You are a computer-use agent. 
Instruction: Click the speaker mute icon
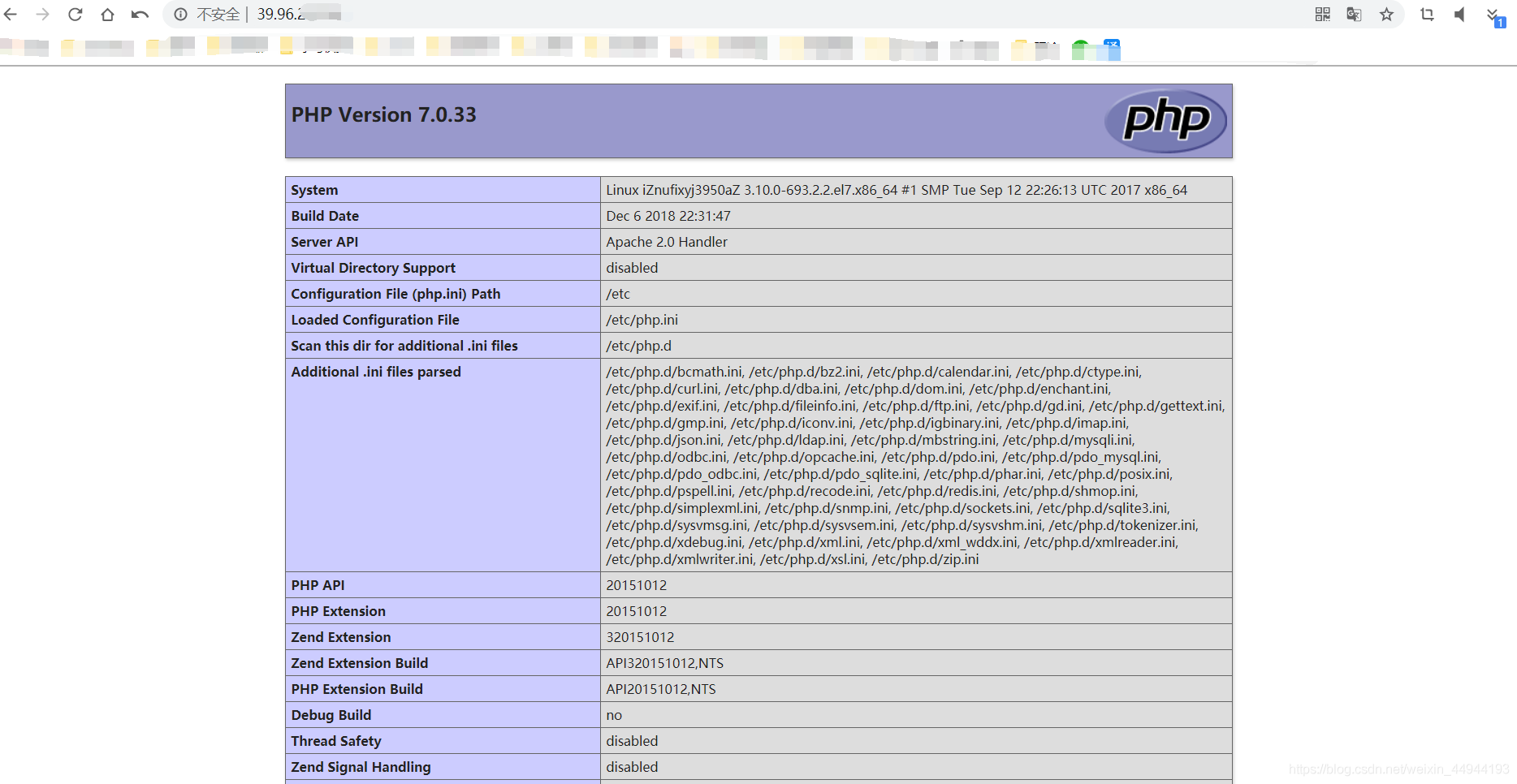tap(1459, 15)
